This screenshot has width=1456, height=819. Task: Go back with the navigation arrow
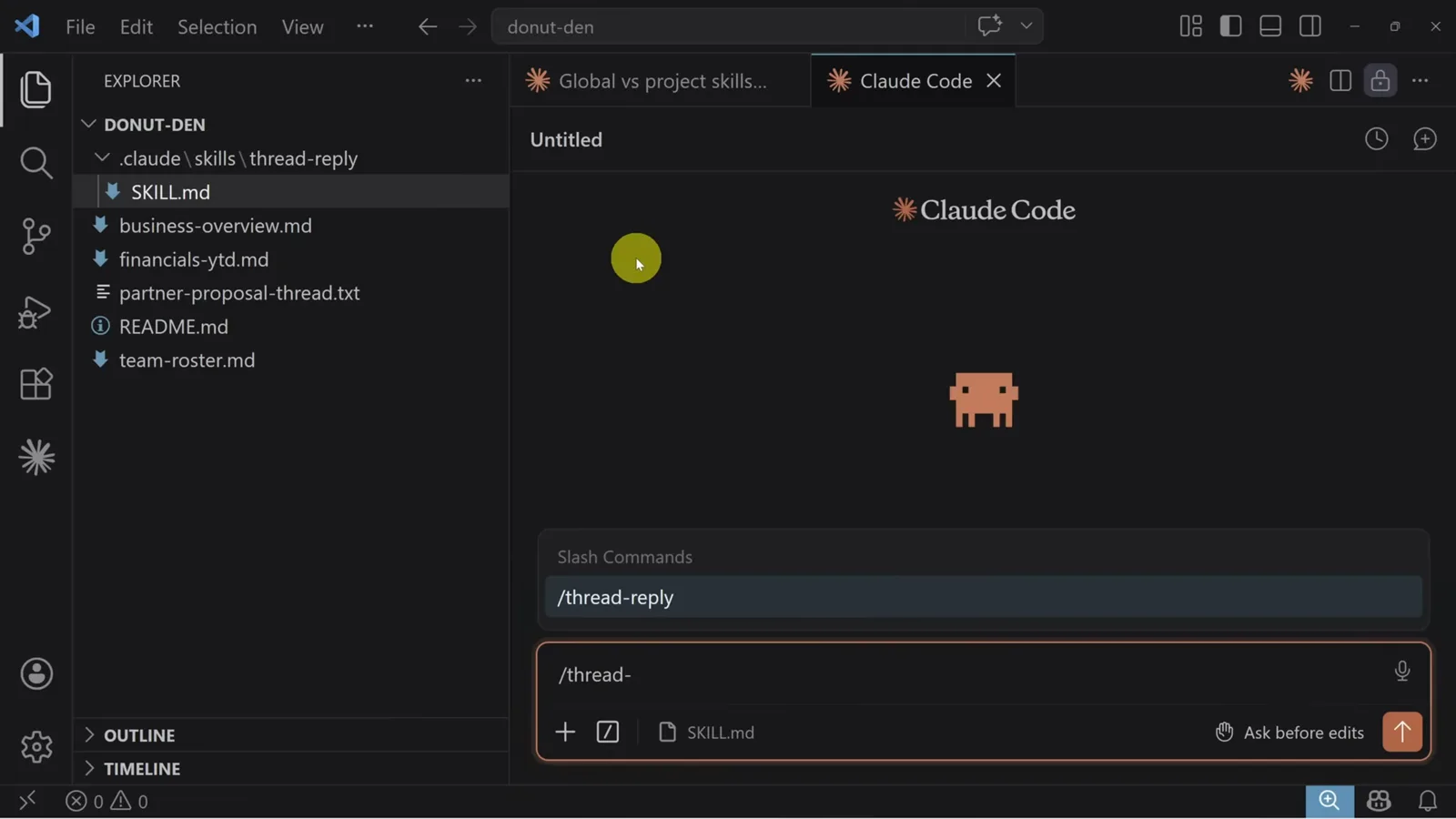point(428,26)
